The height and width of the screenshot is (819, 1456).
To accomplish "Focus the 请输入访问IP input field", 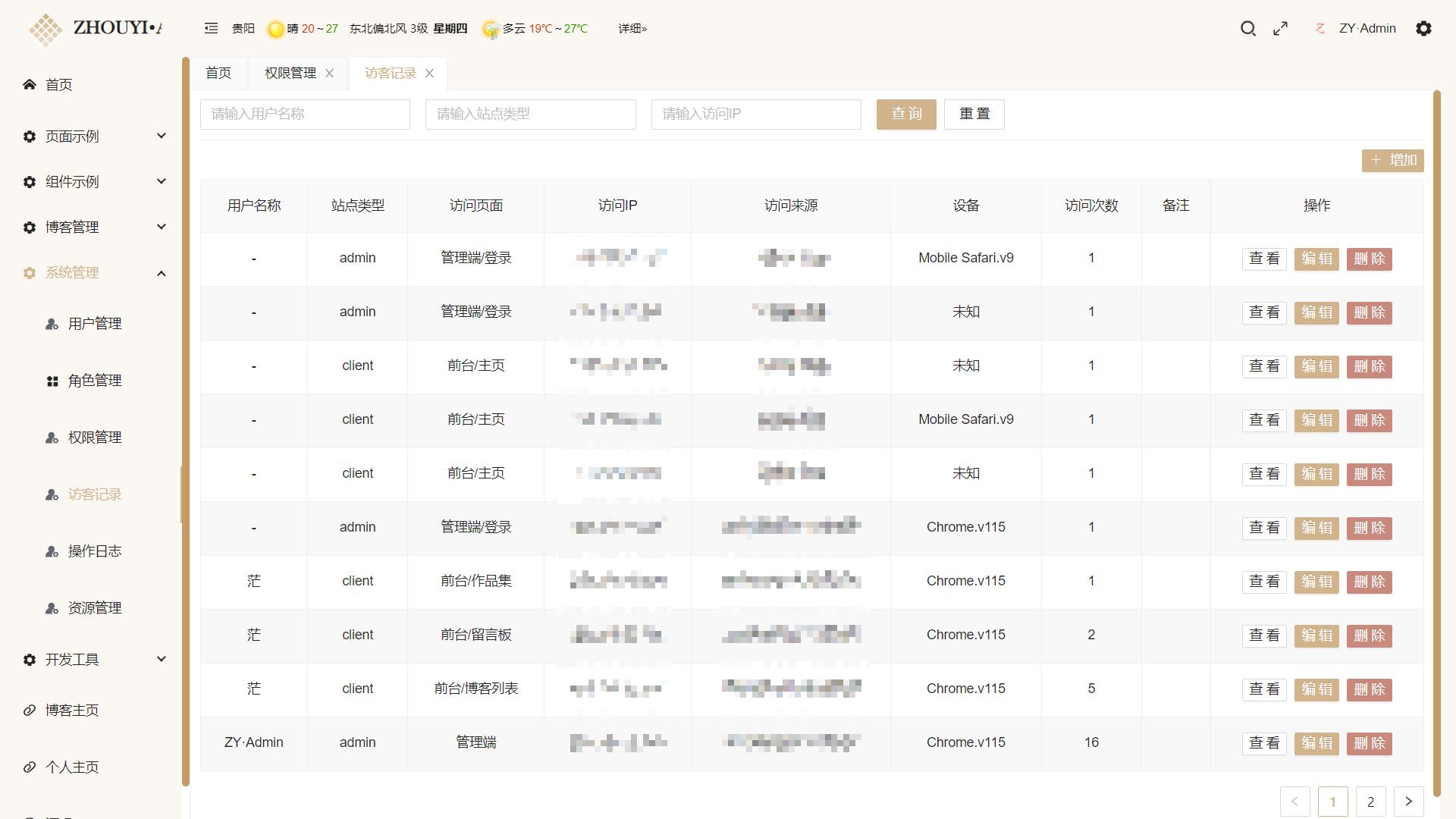I will 756,115.
